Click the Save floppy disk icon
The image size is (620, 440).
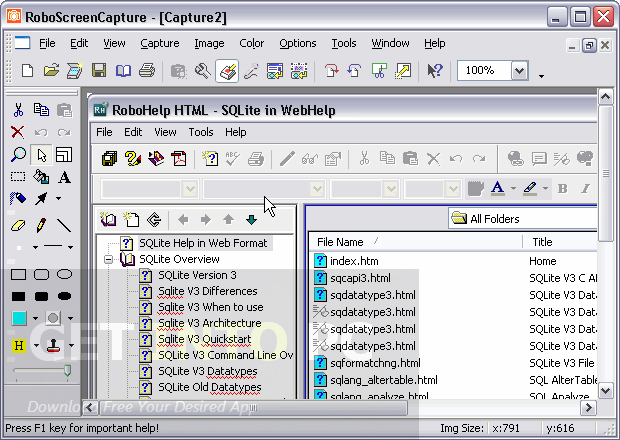[99, 71]
